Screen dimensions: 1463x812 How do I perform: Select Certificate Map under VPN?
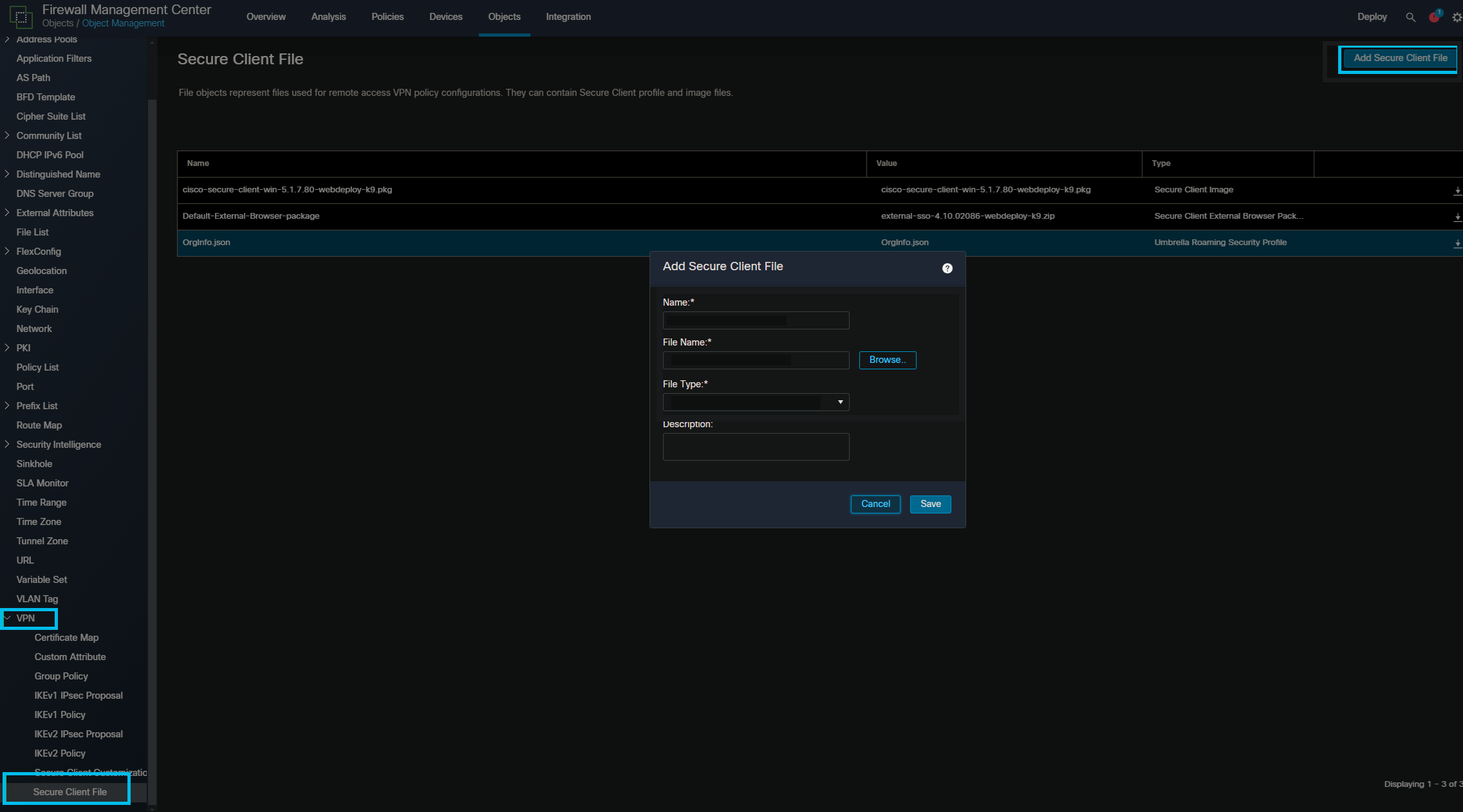[x=66, y=637]
